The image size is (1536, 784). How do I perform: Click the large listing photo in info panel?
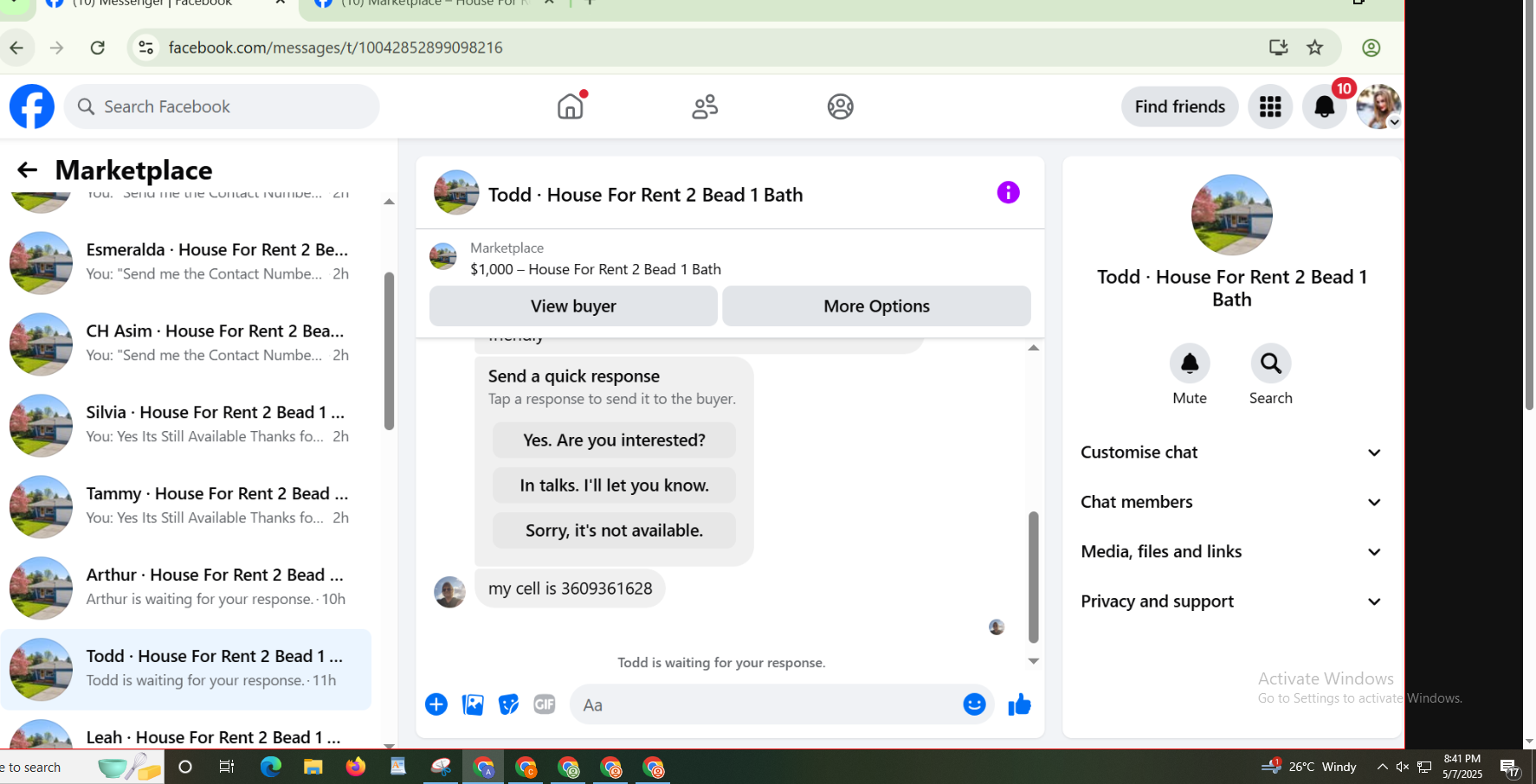pos(1231,215)
